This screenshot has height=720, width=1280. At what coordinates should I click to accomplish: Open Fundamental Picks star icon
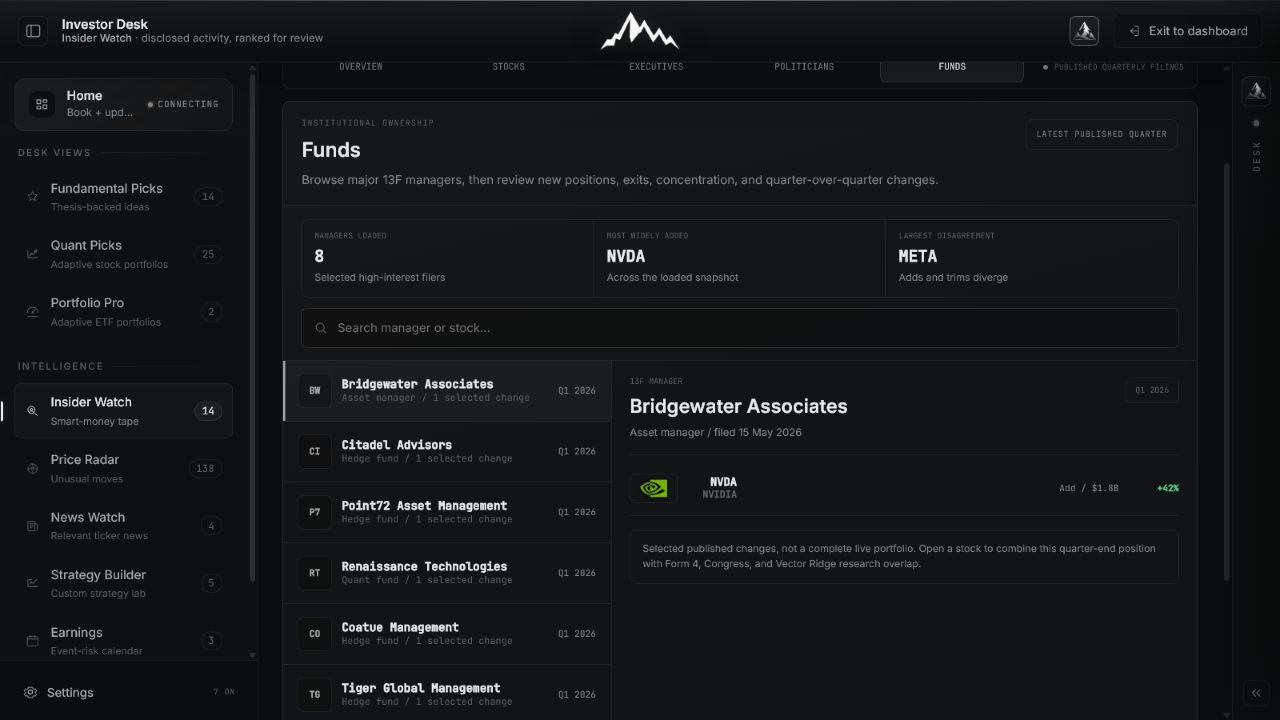[32, 197]
